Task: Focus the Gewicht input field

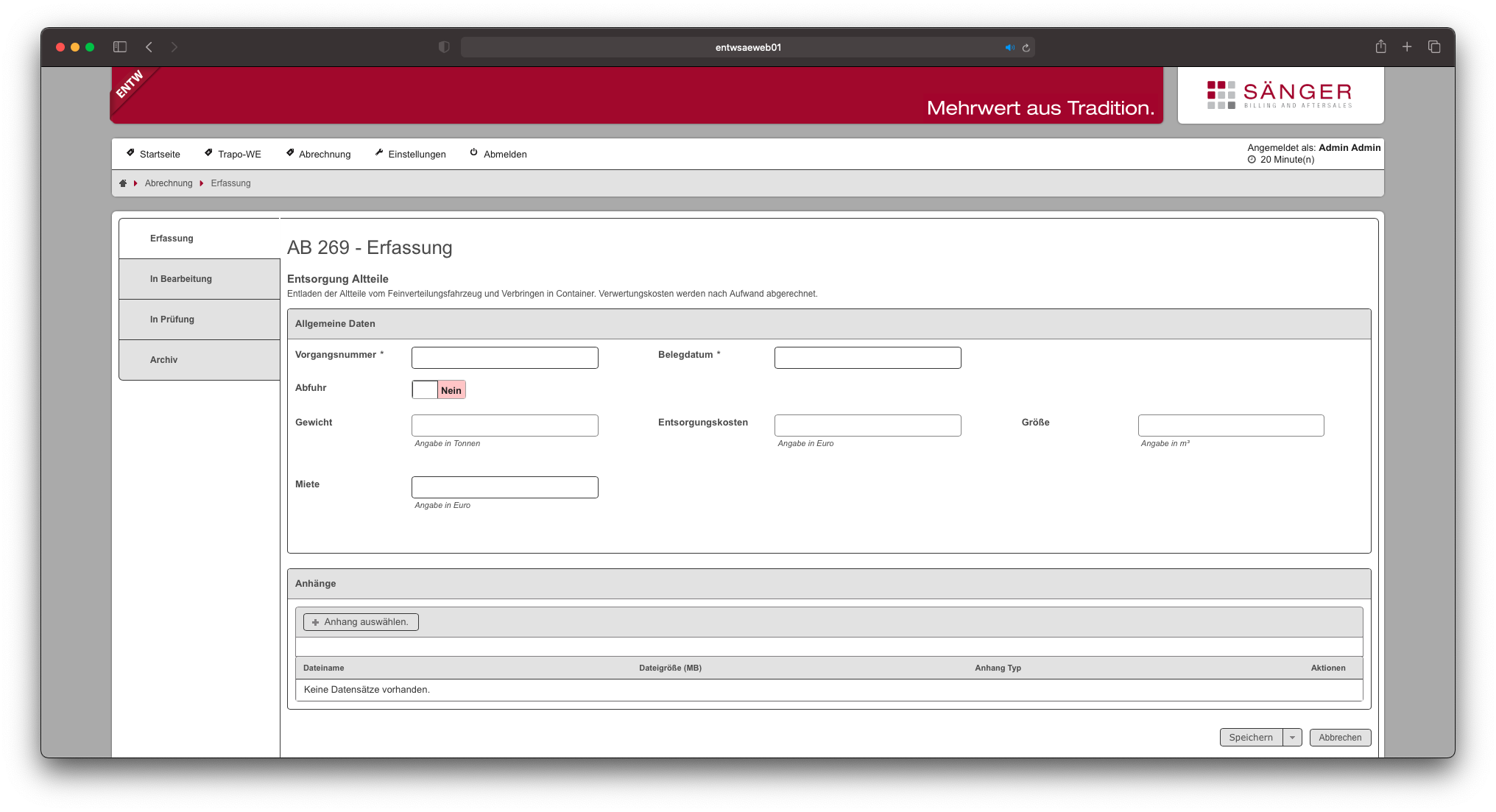Action: 505,426
